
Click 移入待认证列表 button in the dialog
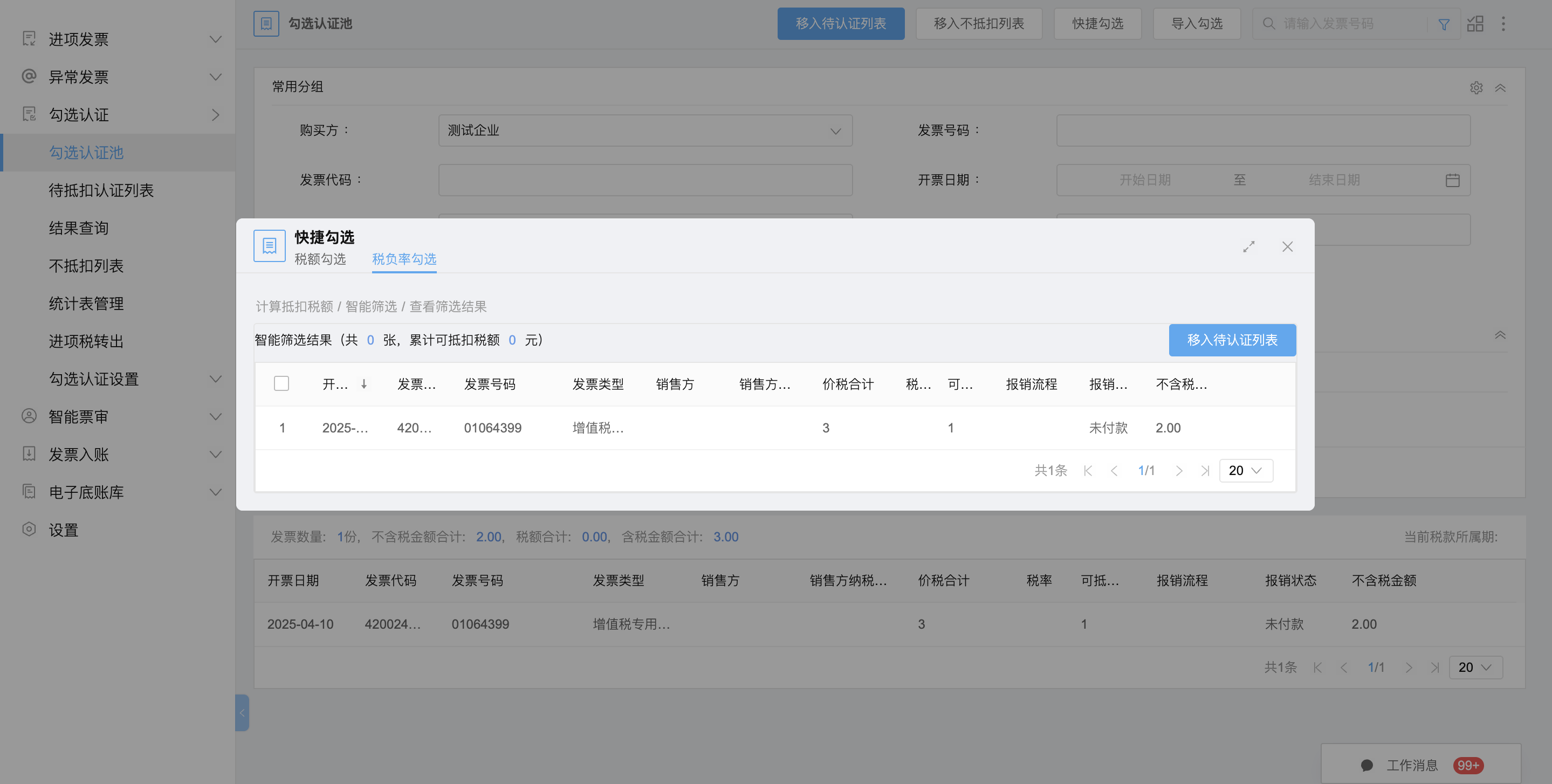pyautogui.click(x=1232, y=340)
